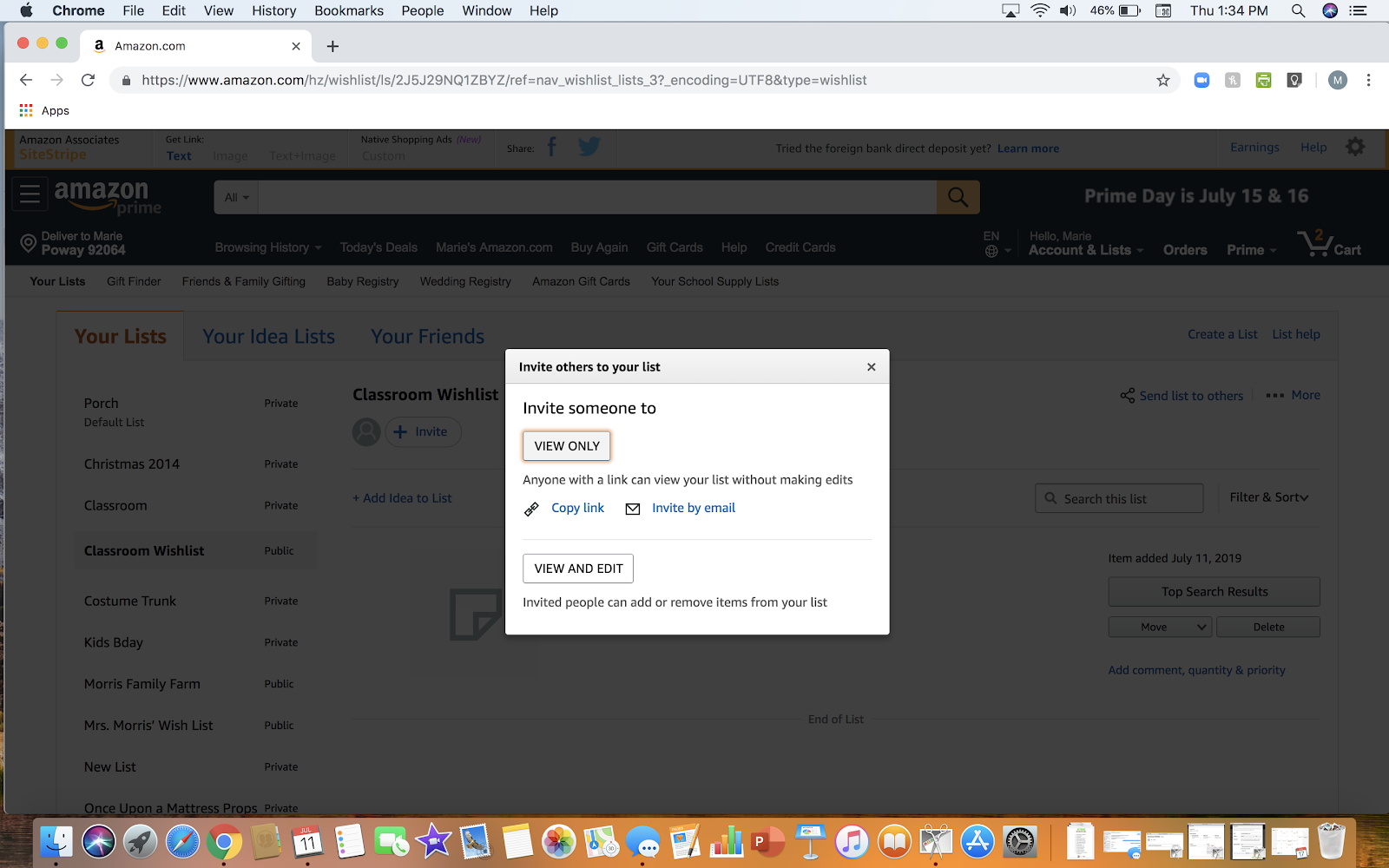This screenshot has width=1389, height=868.
Task: Select the VIEW AND EDIT option
Action: [x=578, y=569]
